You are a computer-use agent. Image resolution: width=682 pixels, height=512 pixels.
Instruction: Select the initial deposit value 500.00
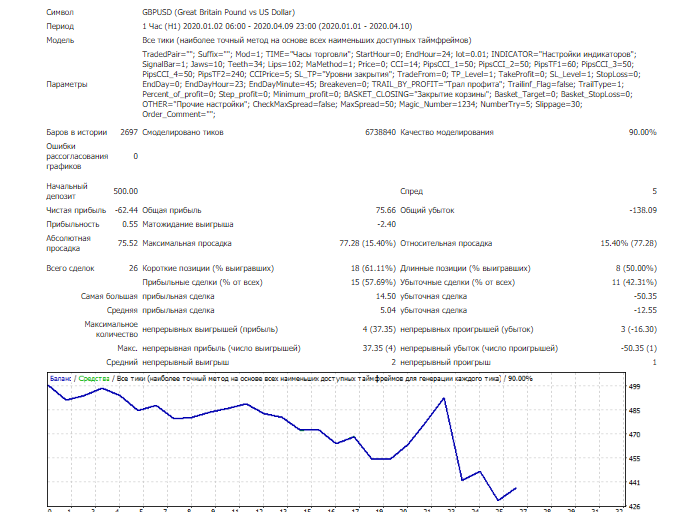point(126,191)
